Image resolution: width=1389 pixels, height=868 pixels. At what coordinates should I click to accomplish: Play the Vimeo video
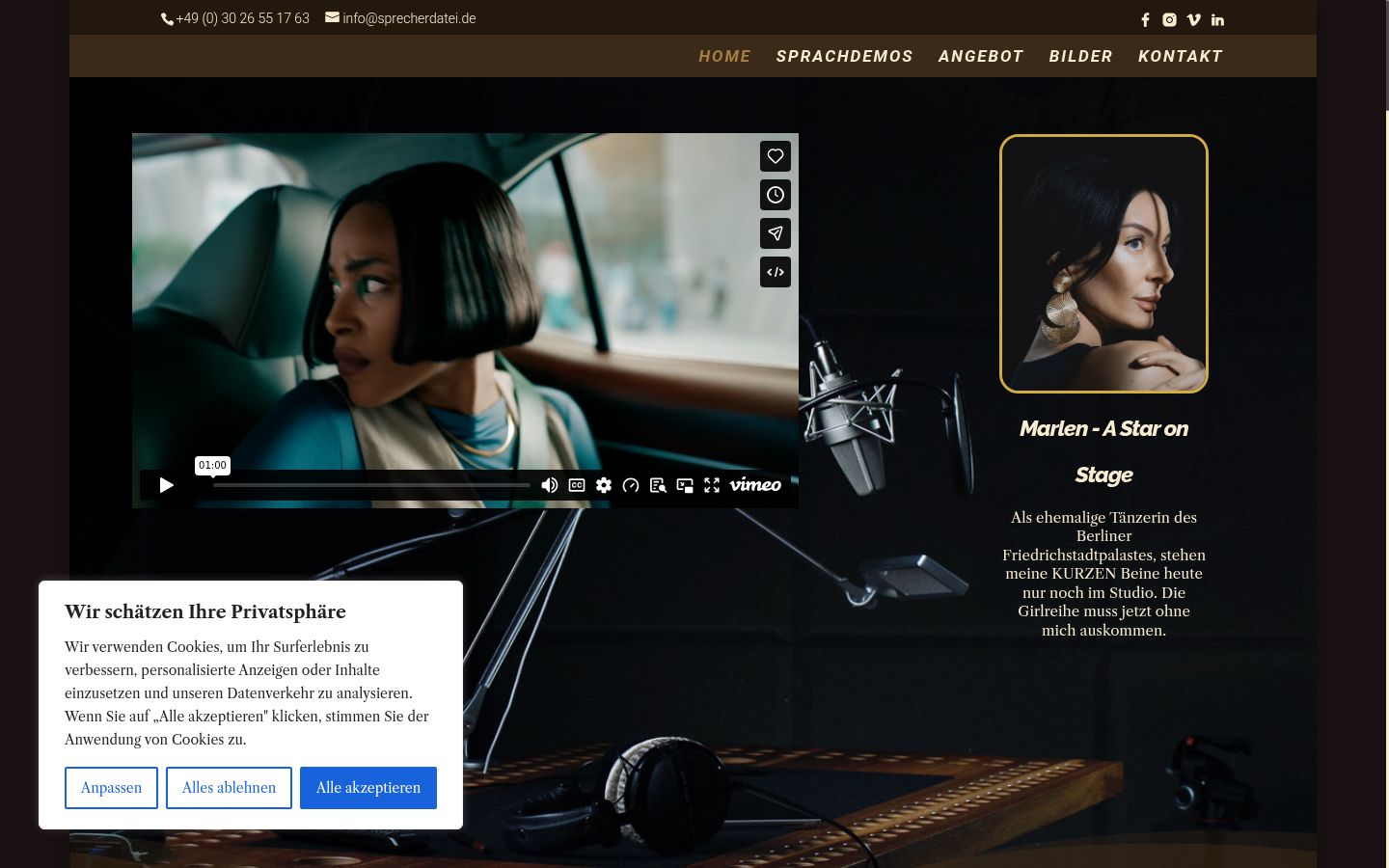[x=166, y=485]
